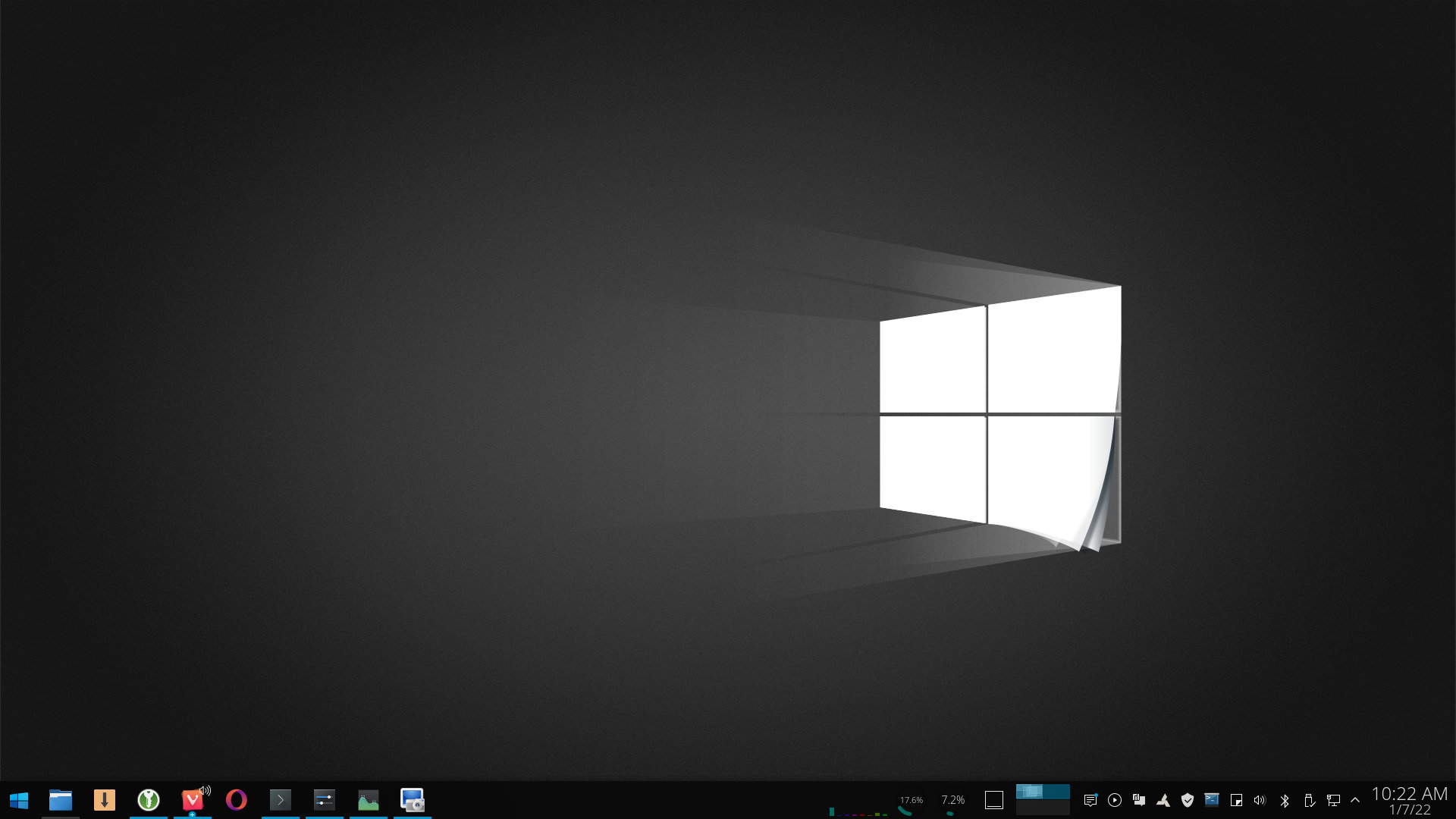Launch the orange download arrow application
The image size is (1456, 819).
pos(105,800)
